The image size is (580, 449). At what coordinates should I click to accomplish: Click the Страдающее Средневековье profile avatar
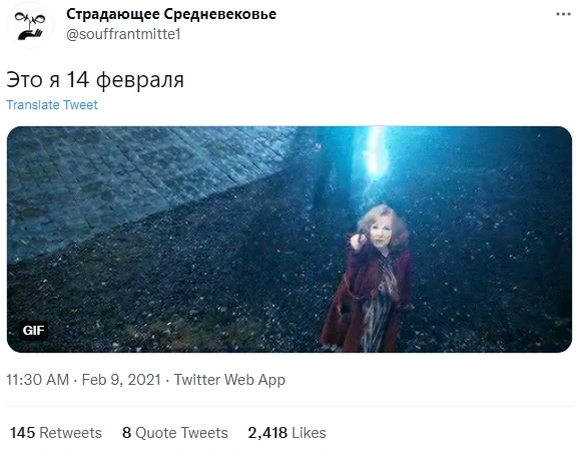30,25
